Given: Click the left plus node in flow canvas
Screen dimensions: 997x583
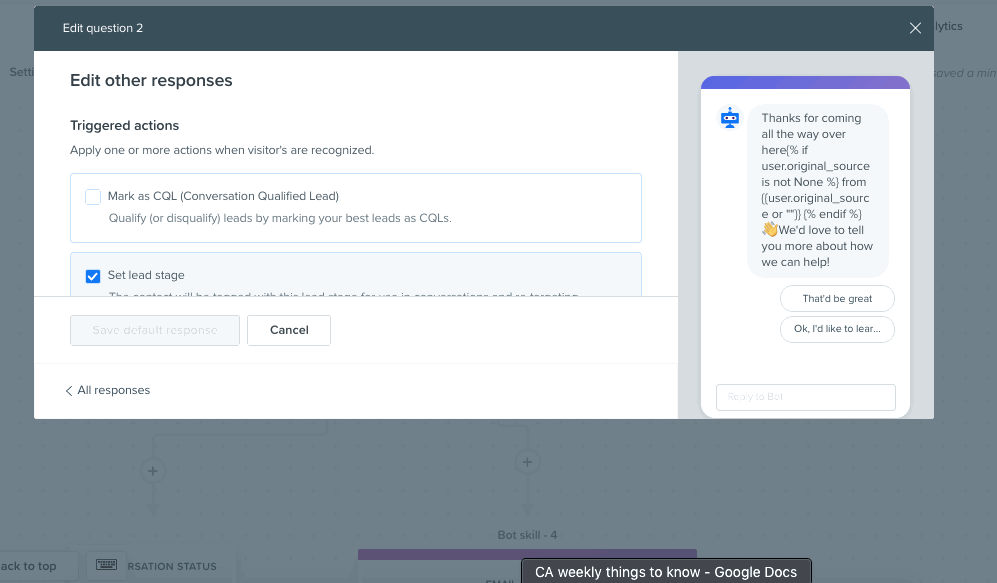Looking at the screenshot, I should [153, 471].
